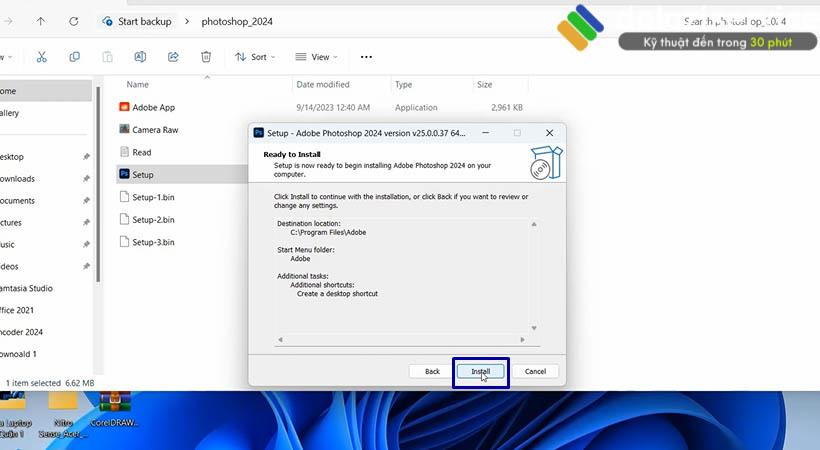Select the Setup-2.bin file icon
Screen dimensions: 820x450
(x=124, y=219)
